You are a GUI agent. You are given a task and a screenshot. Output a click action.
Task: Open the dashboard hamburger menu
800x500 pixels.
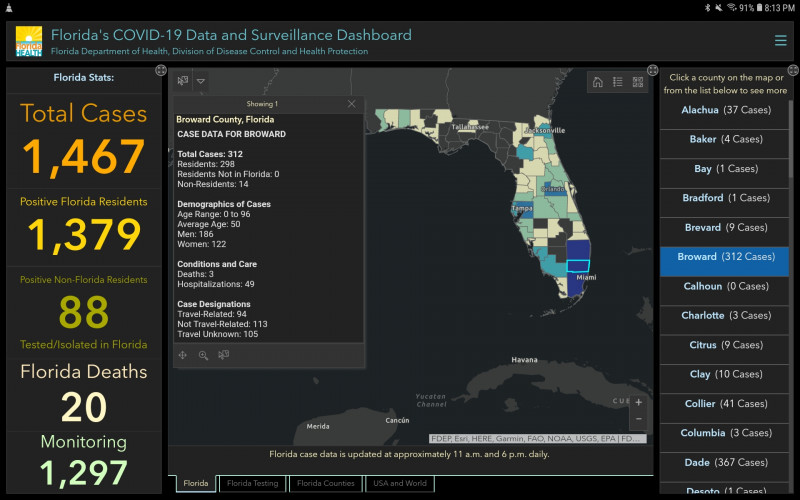point(780,41)
